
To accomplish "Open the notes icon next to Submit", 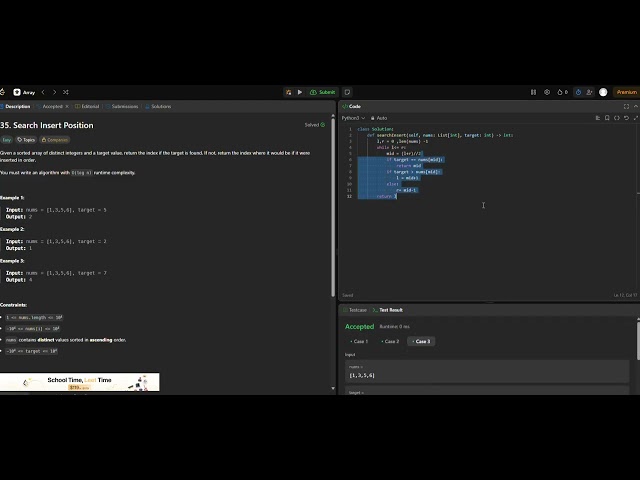I will coord(347,92).
